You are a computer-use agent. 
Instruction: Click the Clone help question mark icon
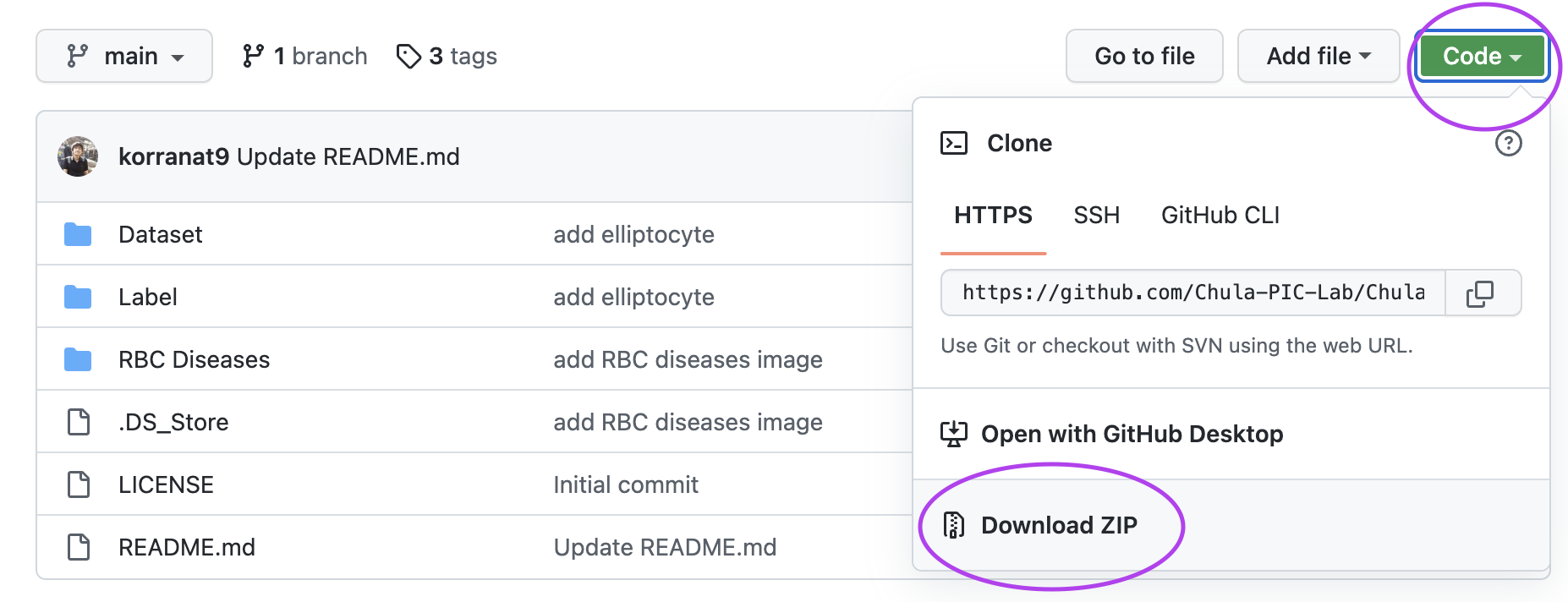pos(1508,143)
